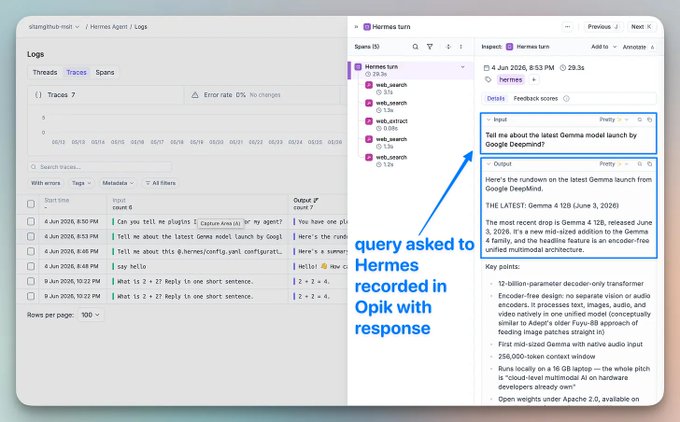Open the Feedback scores tab

pyautogui.click(x=536, y=99)
